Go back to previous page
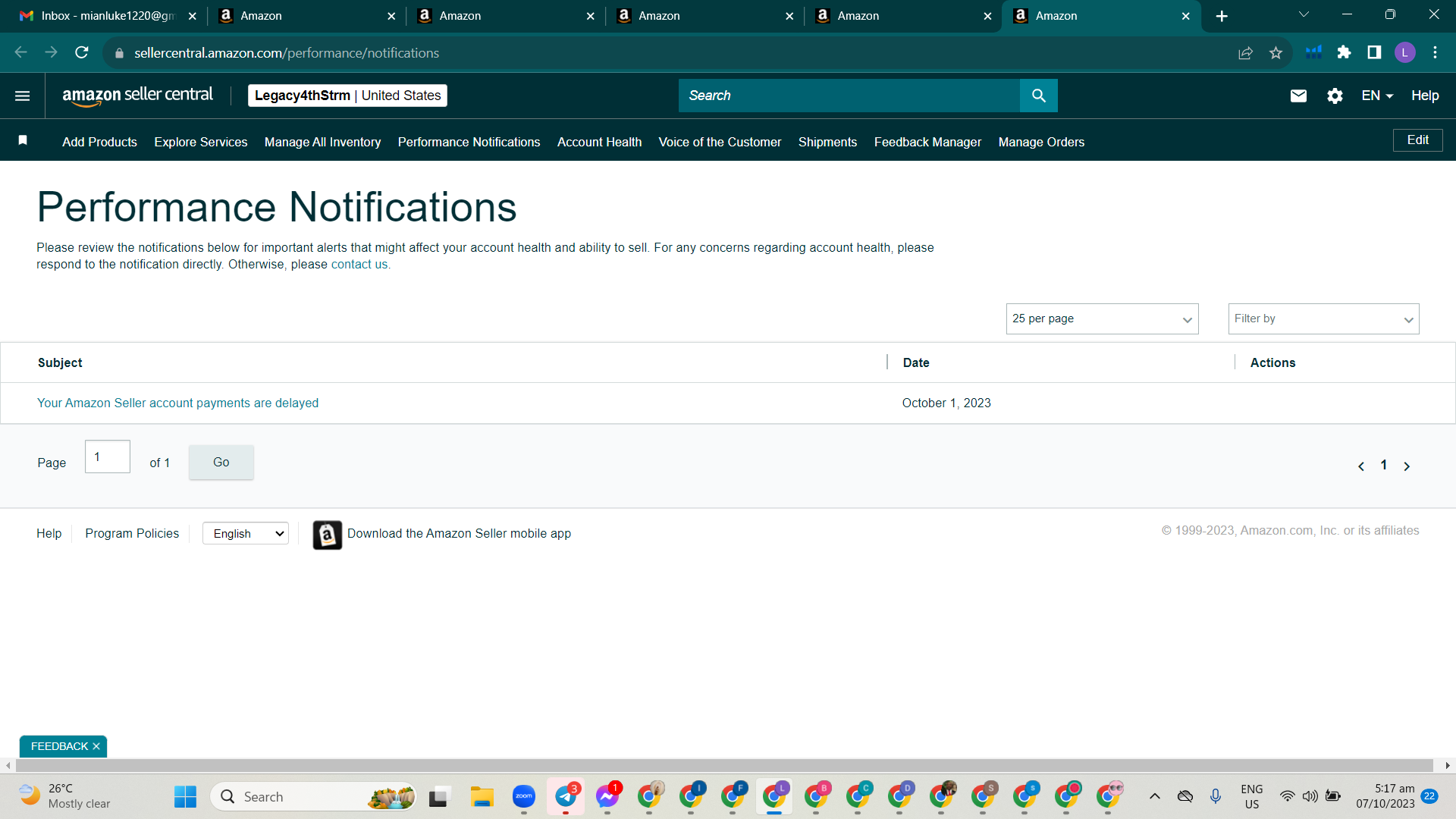This screenshot has height=819, width=1456. coord(21,52)
